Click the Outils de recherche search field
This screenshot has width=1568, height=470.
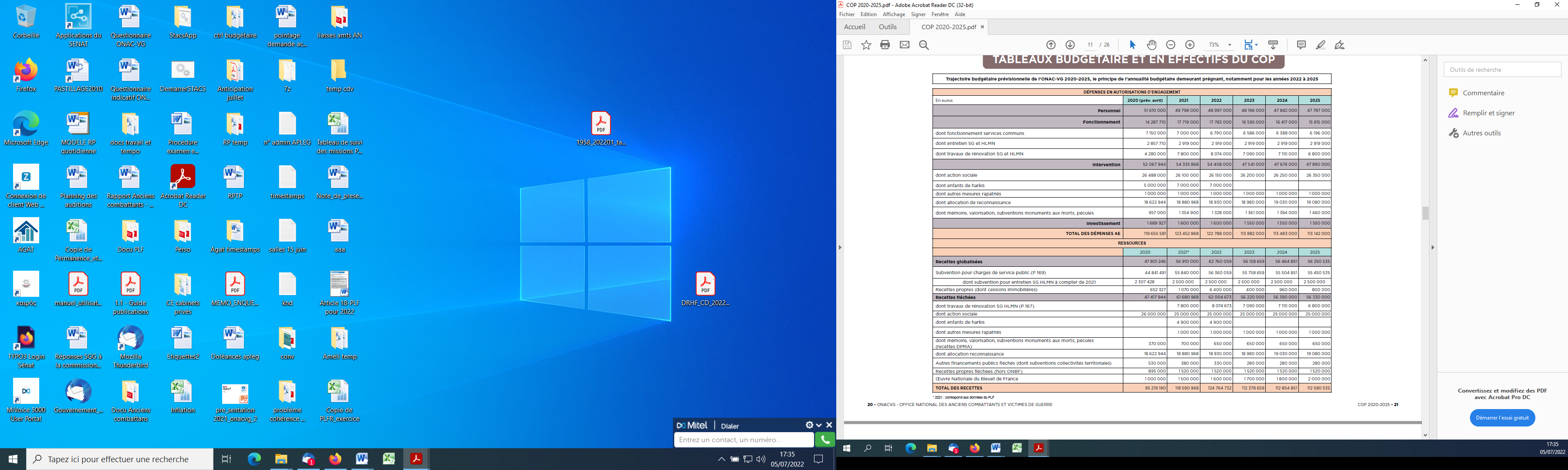click(1502, 70)
